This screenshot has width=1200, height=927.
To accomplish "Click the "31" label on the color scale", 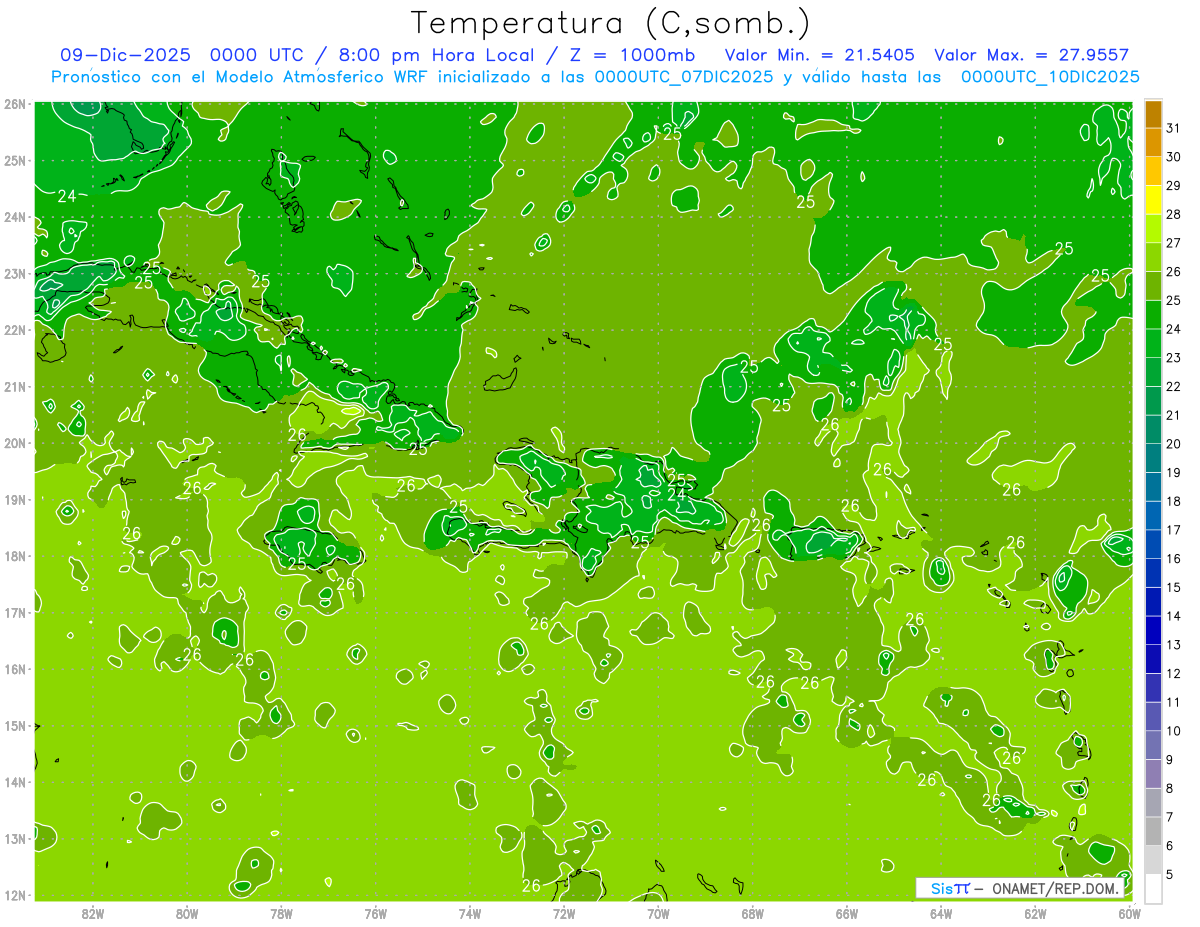I will click(x=1173, y=128).
